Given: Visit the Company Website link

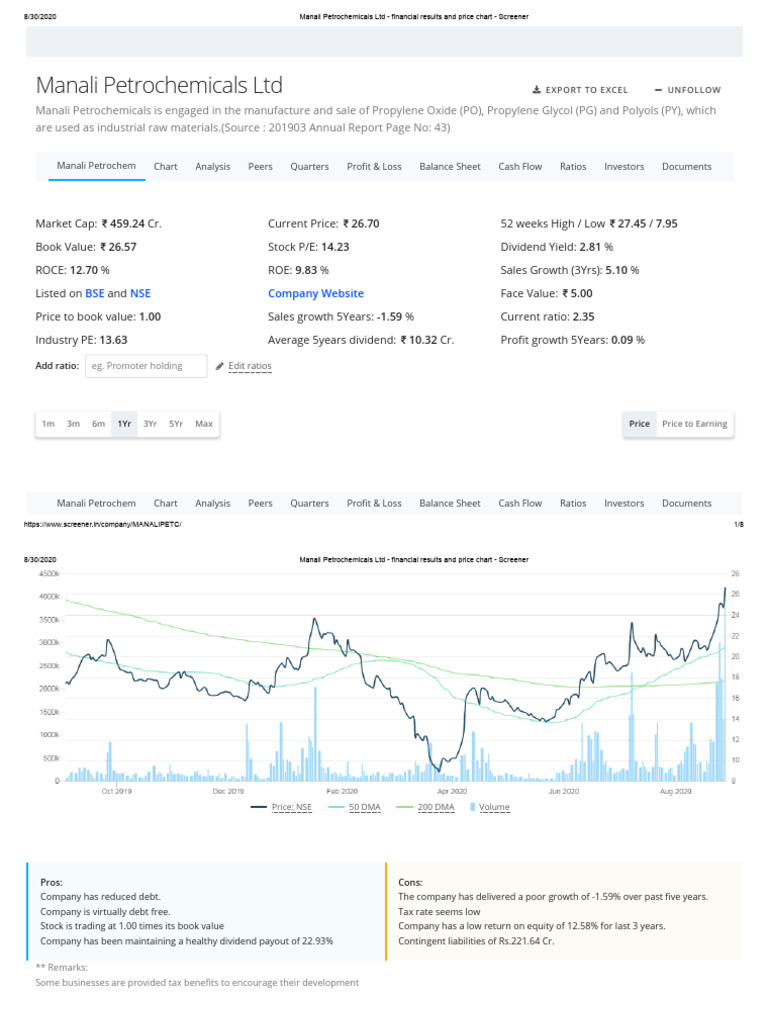Looking at the screenshot, I should (316, 294).
